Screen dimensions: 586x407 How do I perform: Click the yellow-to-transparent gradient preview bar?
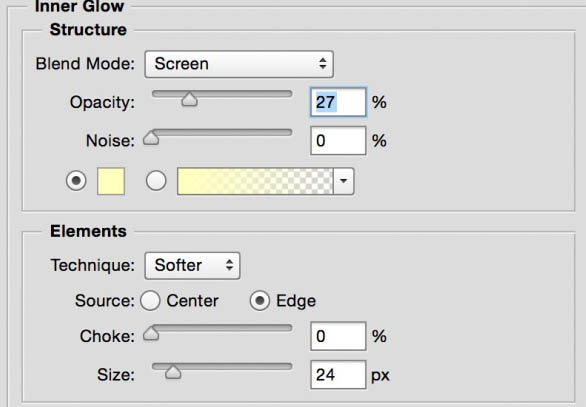255,181
